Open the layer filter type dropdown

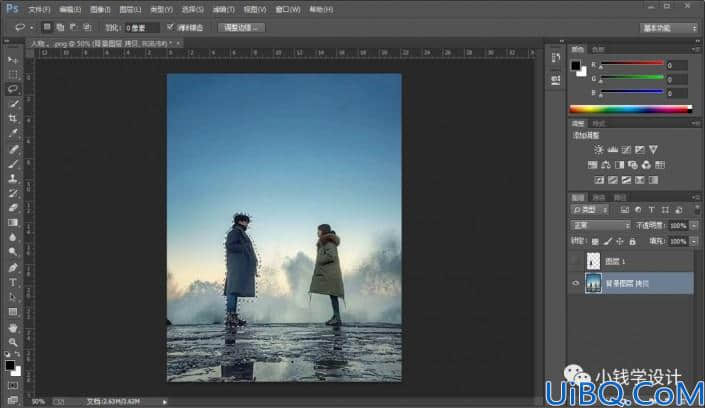590,210
